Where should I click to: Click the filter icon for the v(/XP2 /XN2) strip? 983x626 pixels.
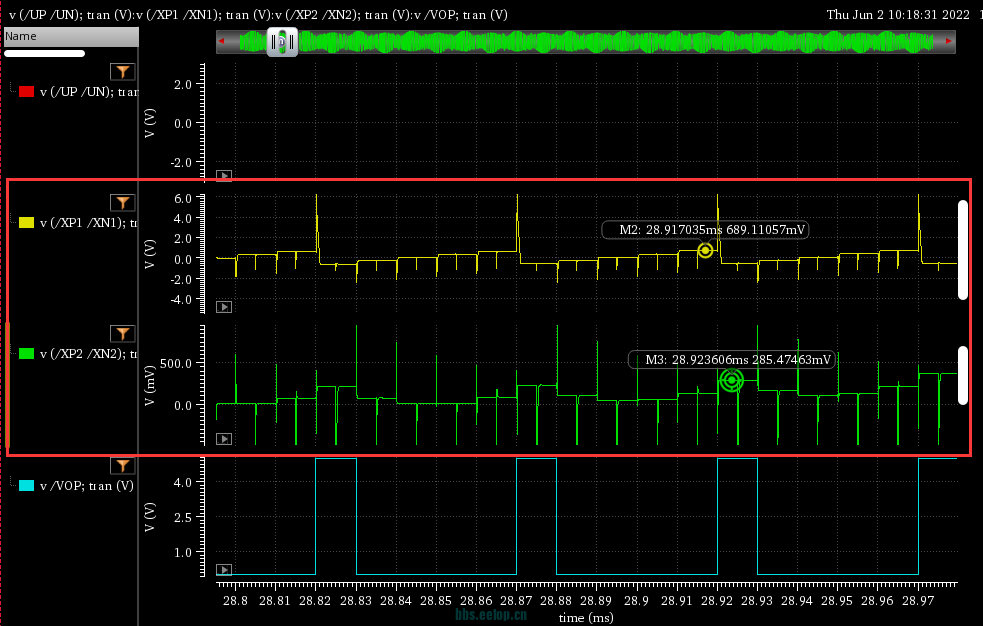122,333
